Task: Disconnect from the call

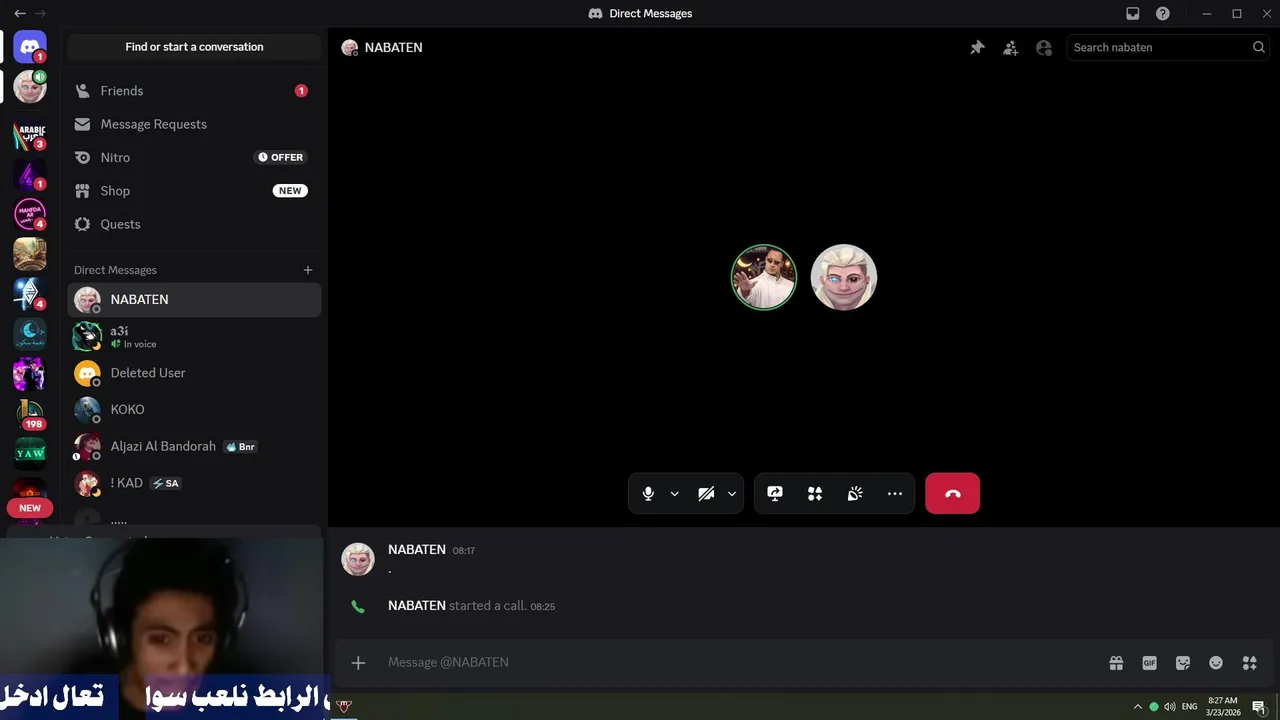Action: point(952,493)
